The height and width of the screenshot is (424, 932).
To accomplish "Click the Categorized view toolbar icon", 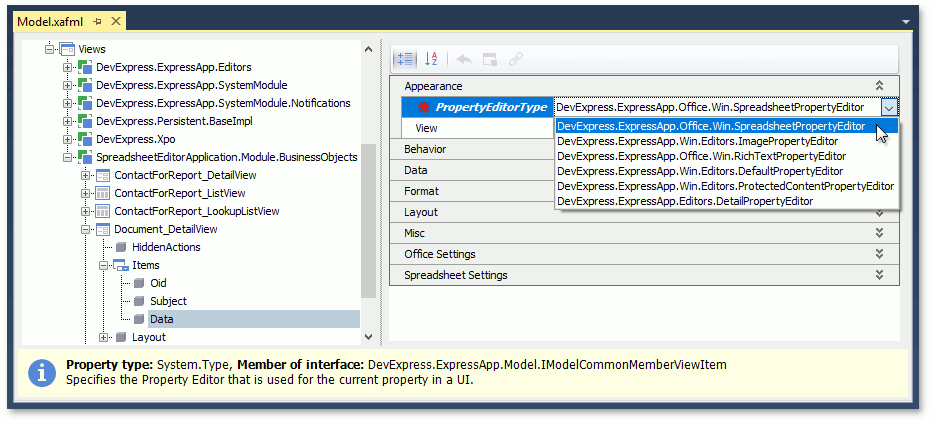I will (x=404, y=60).
